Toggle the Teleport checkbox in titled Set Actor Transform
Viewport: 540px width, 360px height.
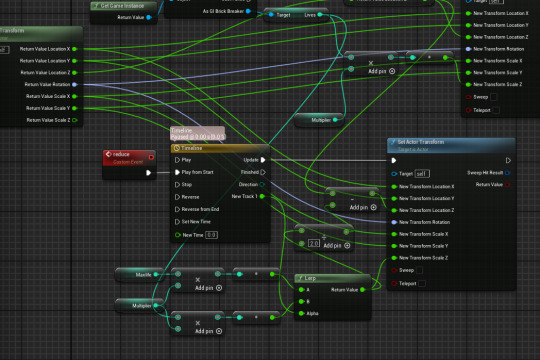[422, 284]
